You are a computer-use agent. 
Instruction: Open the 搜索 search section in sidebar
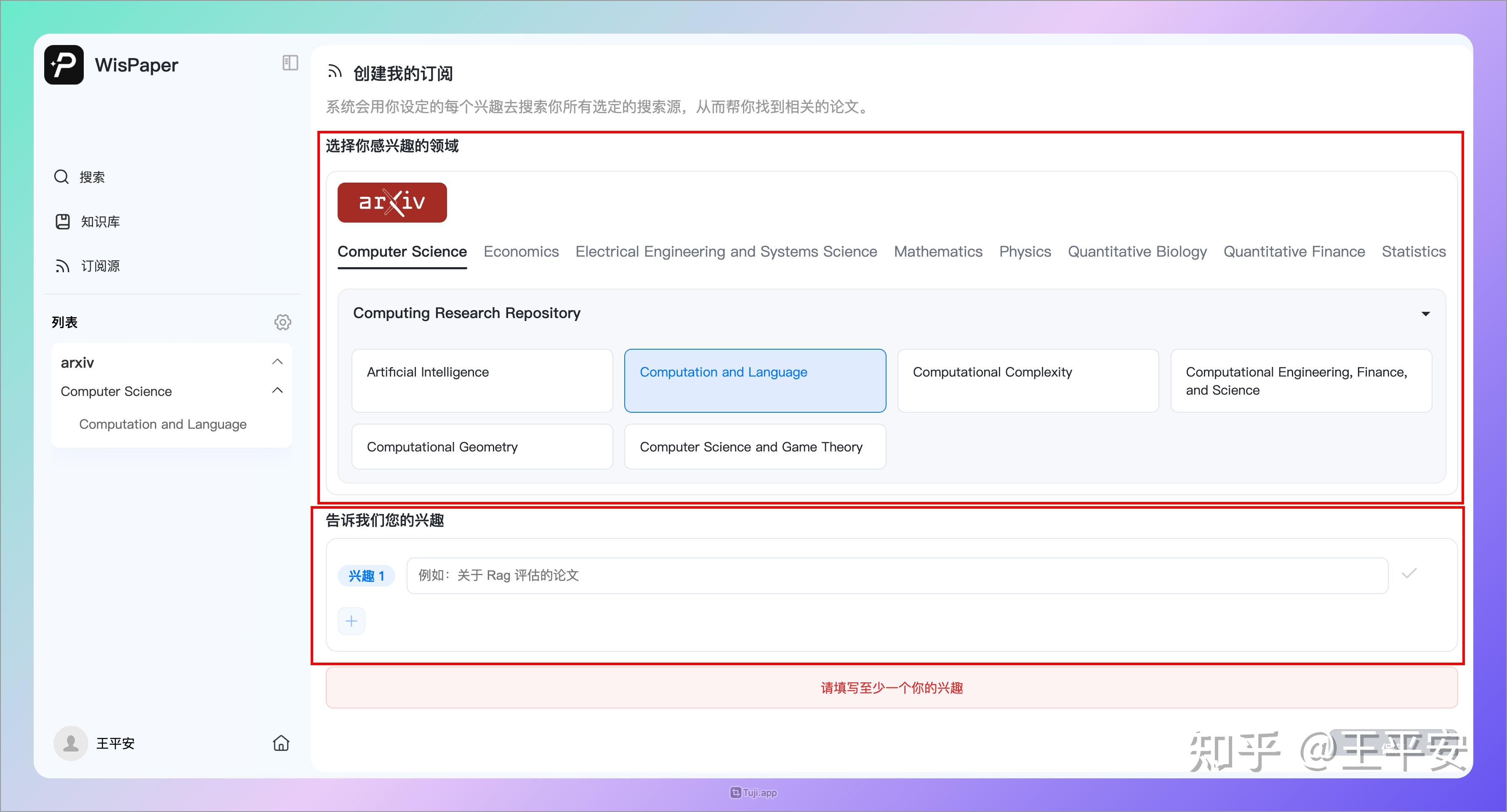point(91,177)
